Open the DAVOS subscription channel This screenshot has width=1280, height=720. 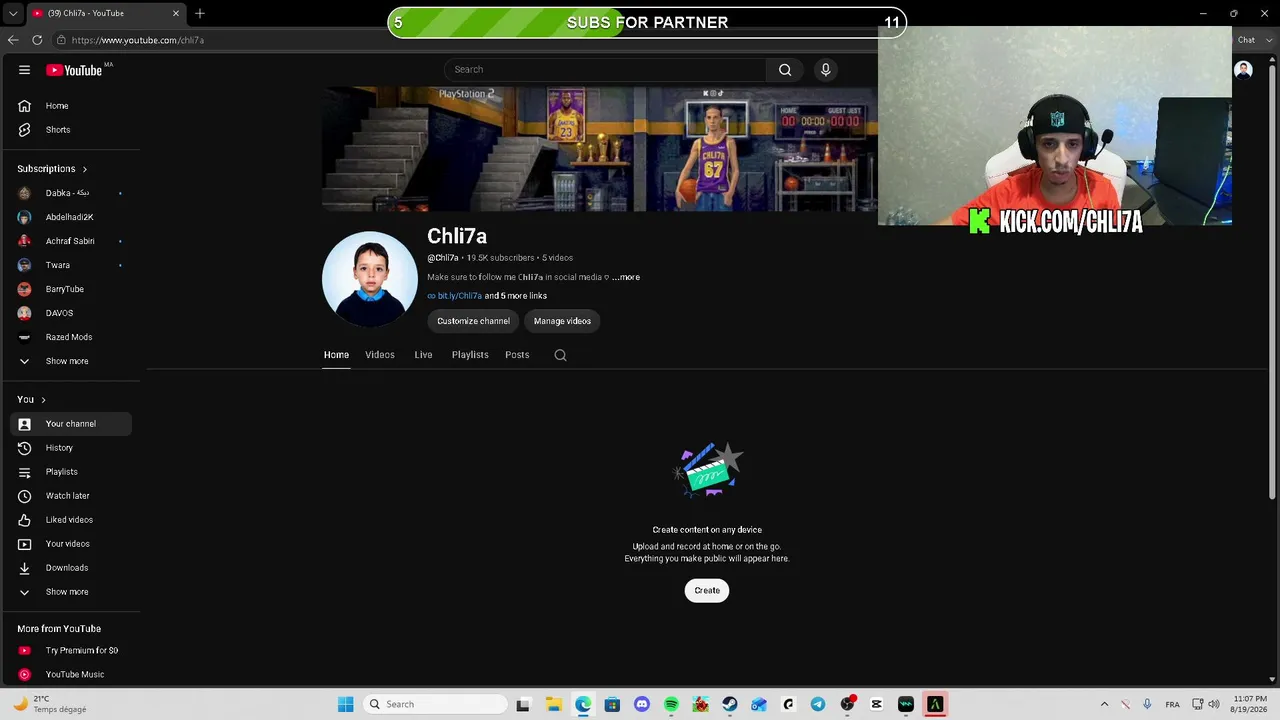pos(70,313)
